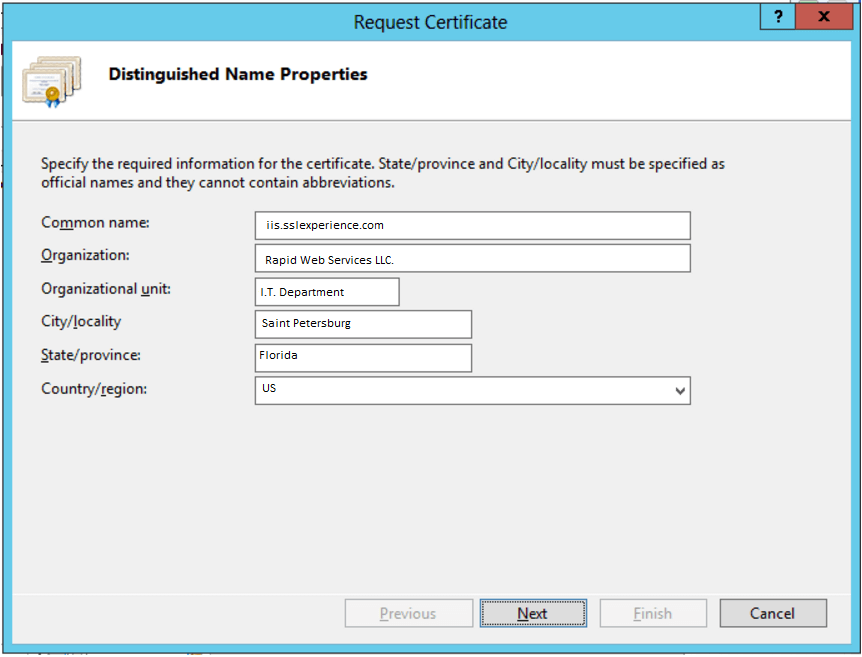The height and width of the screenshot is (657, 862).
Task: Click the Organization label text
Action: [x=86, y=256]
